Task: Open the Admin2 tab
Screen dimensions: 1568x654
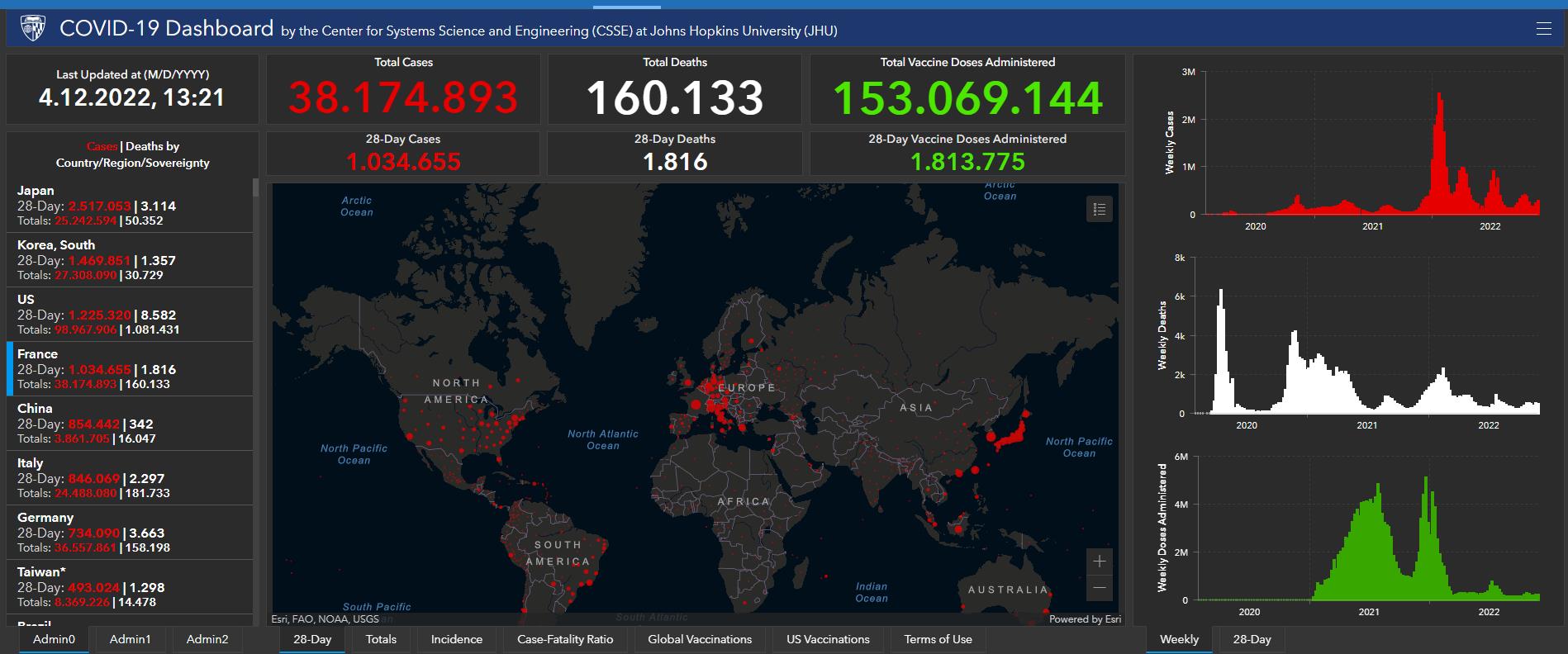Action: click(x=207, y=639)
